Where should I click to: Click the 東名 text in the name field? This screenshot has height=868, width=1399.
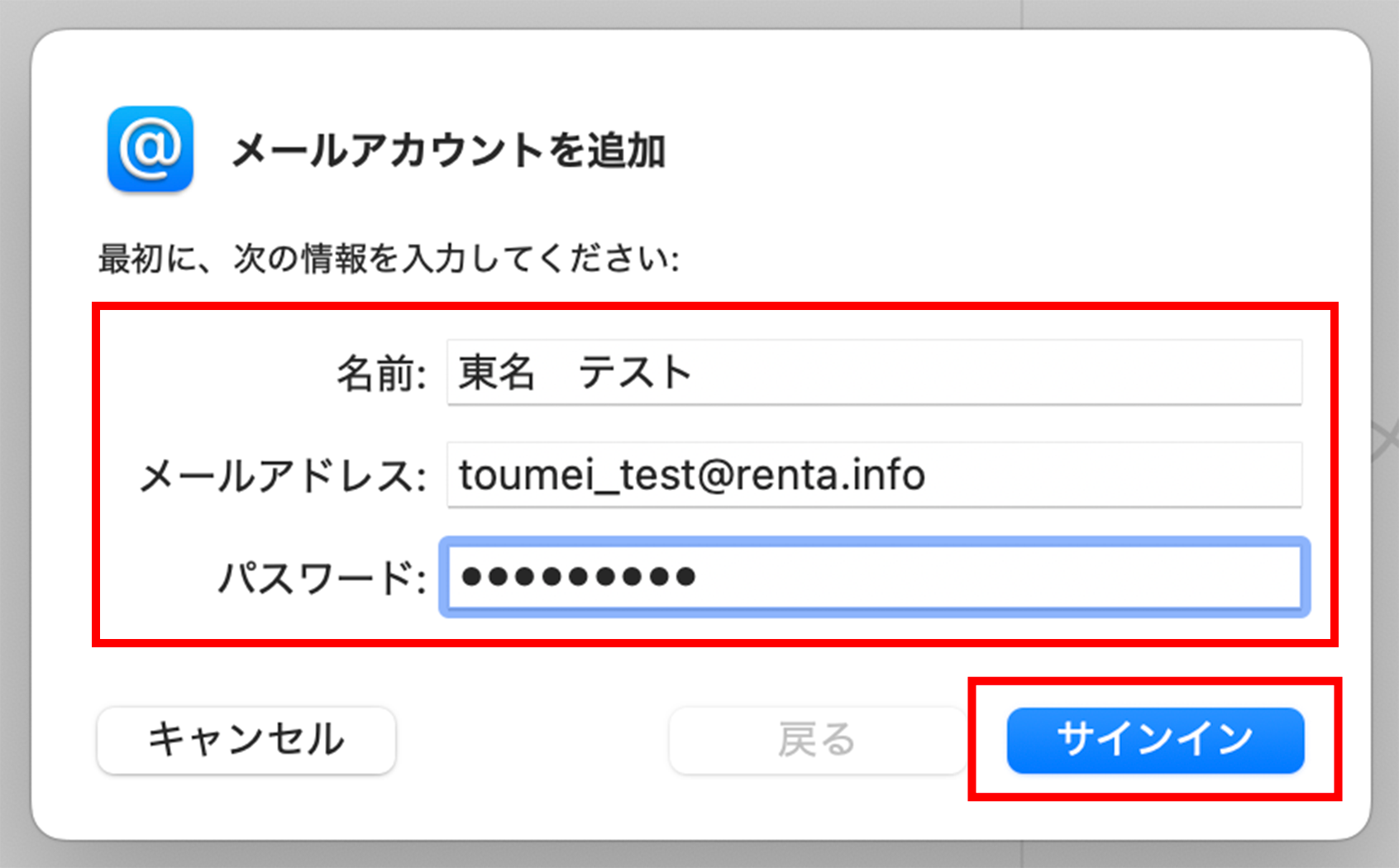click(x=497, y=372)
